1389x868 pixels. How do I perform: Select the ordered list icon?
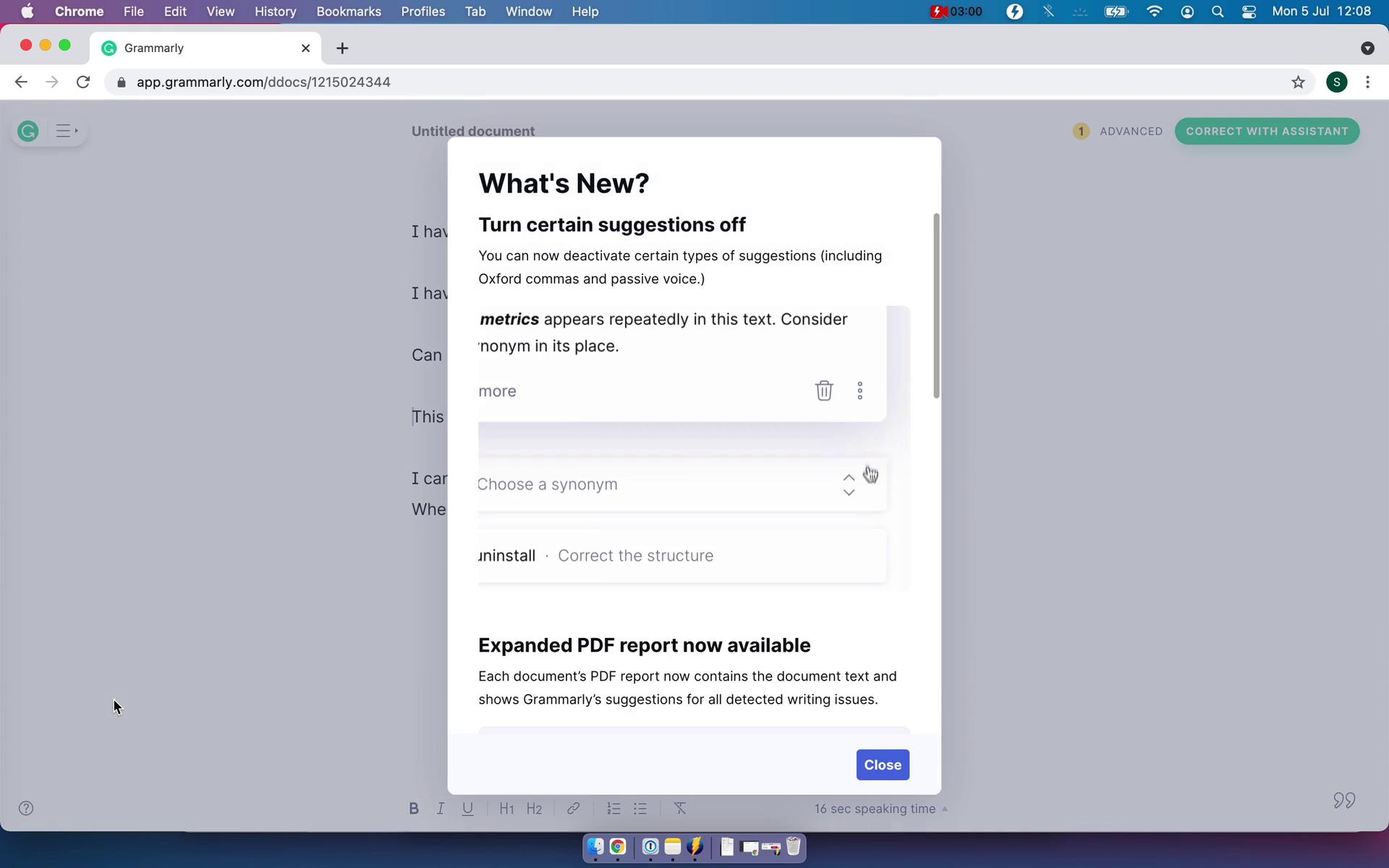click(614, 808)
